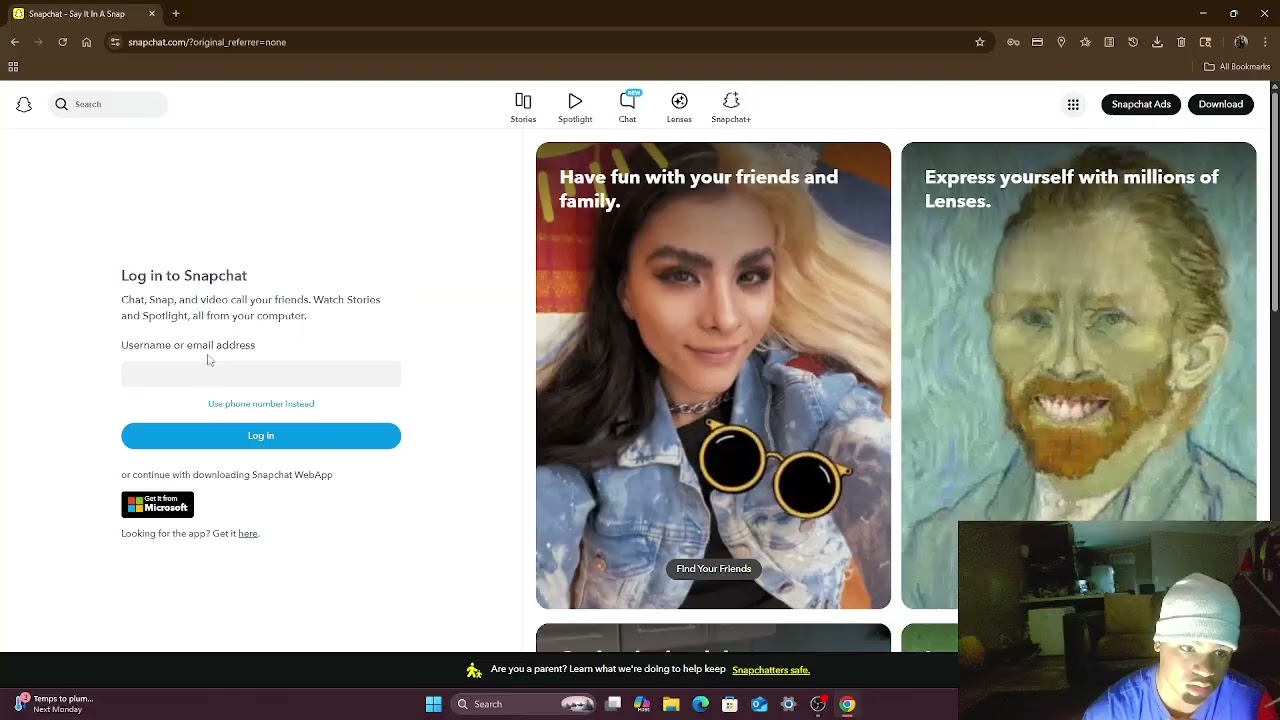Open Task View from the taskbar
The height and width of the screenshot is (720, 1280).
613,704
